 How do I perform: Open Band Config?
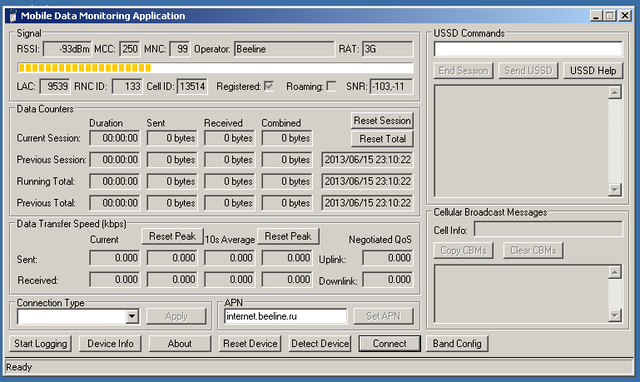pos(457,344)
